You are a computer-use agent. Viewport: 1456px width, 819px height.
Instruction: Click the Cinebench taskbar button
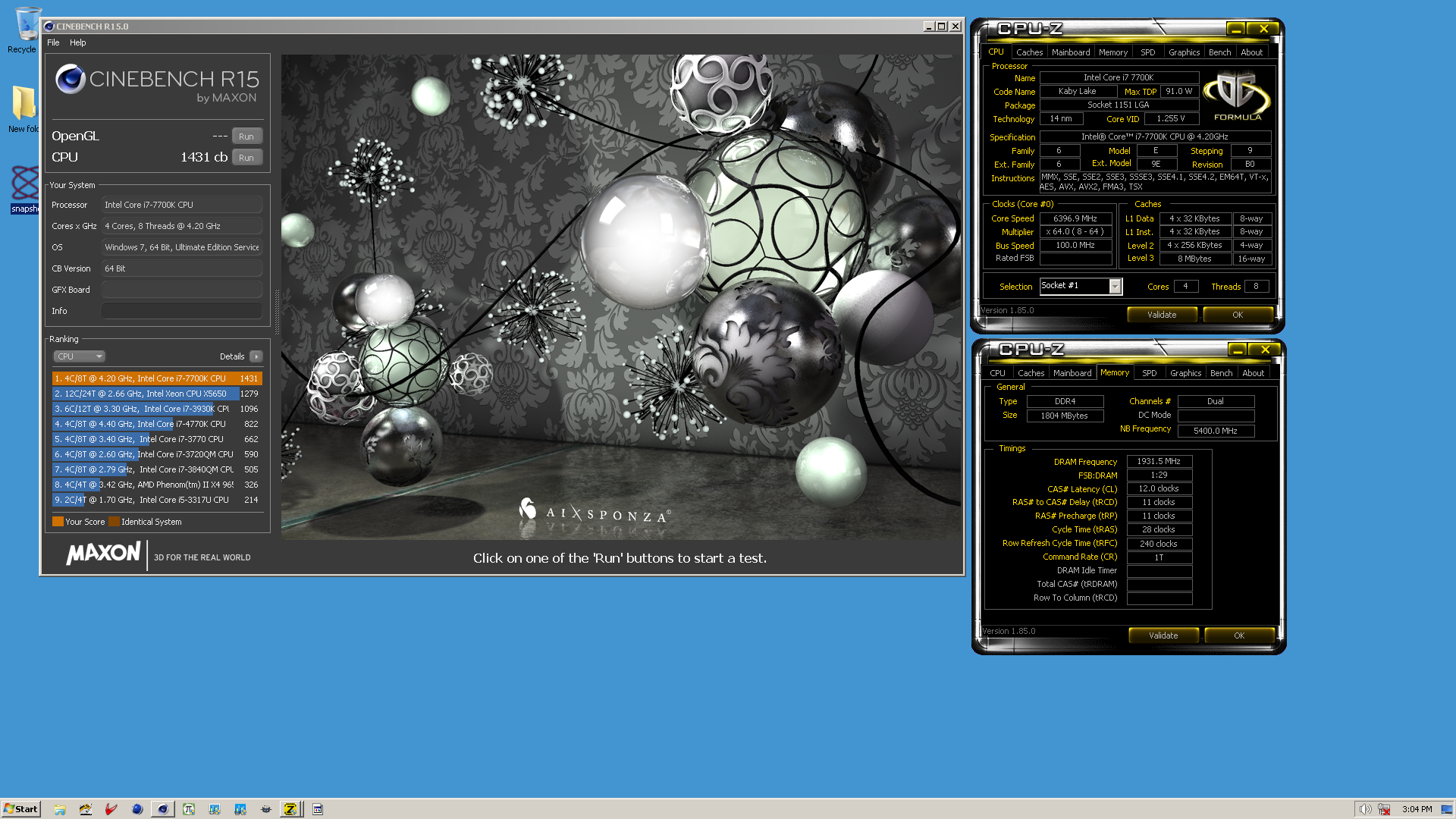162,809
